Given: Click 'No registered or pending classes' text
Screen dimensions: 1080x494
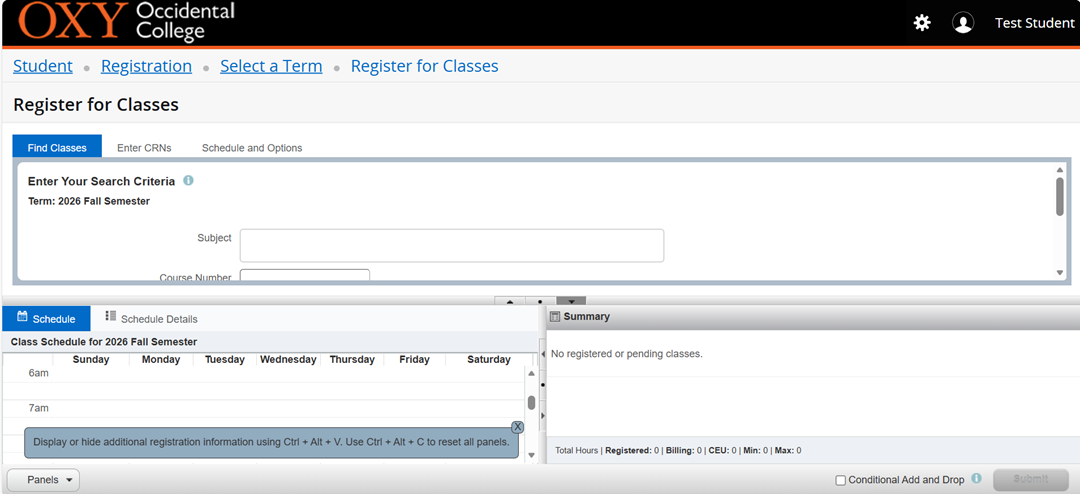Looking at the screenshot, I should pos(627,353).
